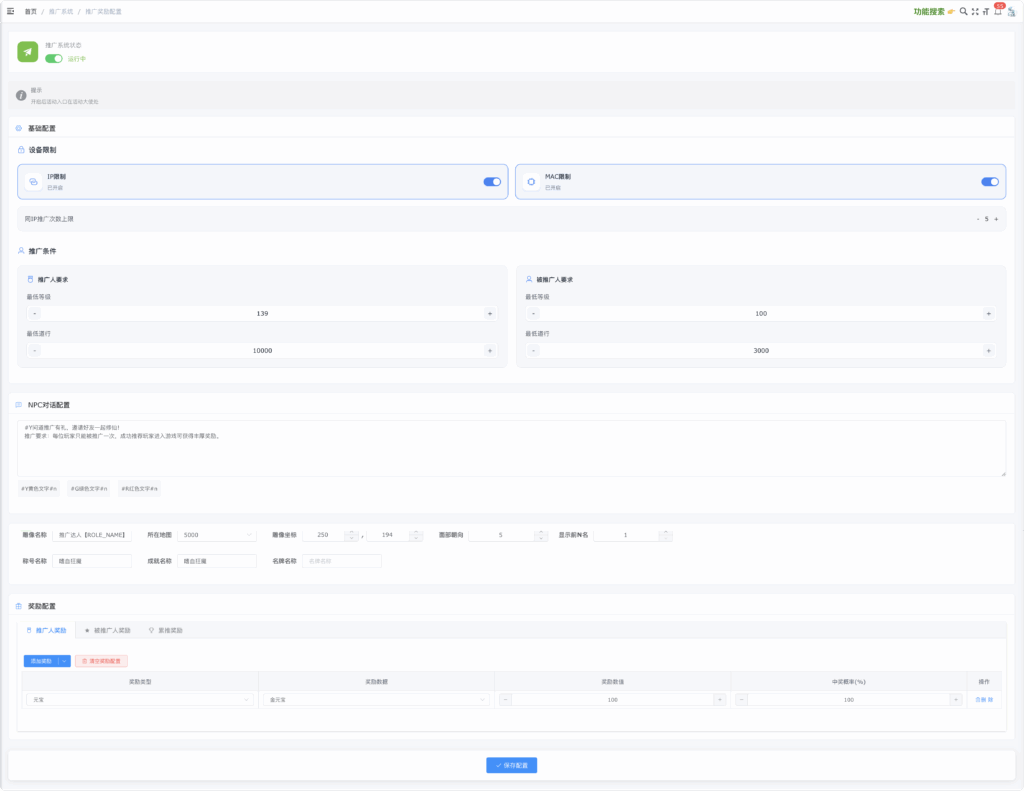Click the font size icon in header
1024x791 pixels.
pos(986,11)
